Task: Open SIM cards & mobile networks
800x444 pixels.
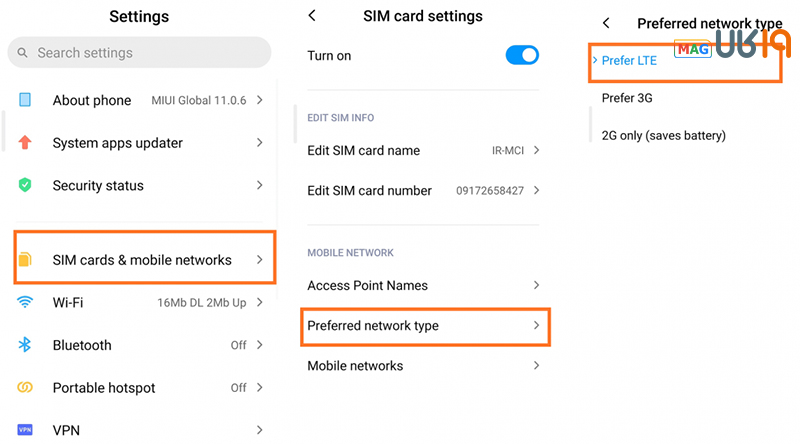Action: (142, 260)
